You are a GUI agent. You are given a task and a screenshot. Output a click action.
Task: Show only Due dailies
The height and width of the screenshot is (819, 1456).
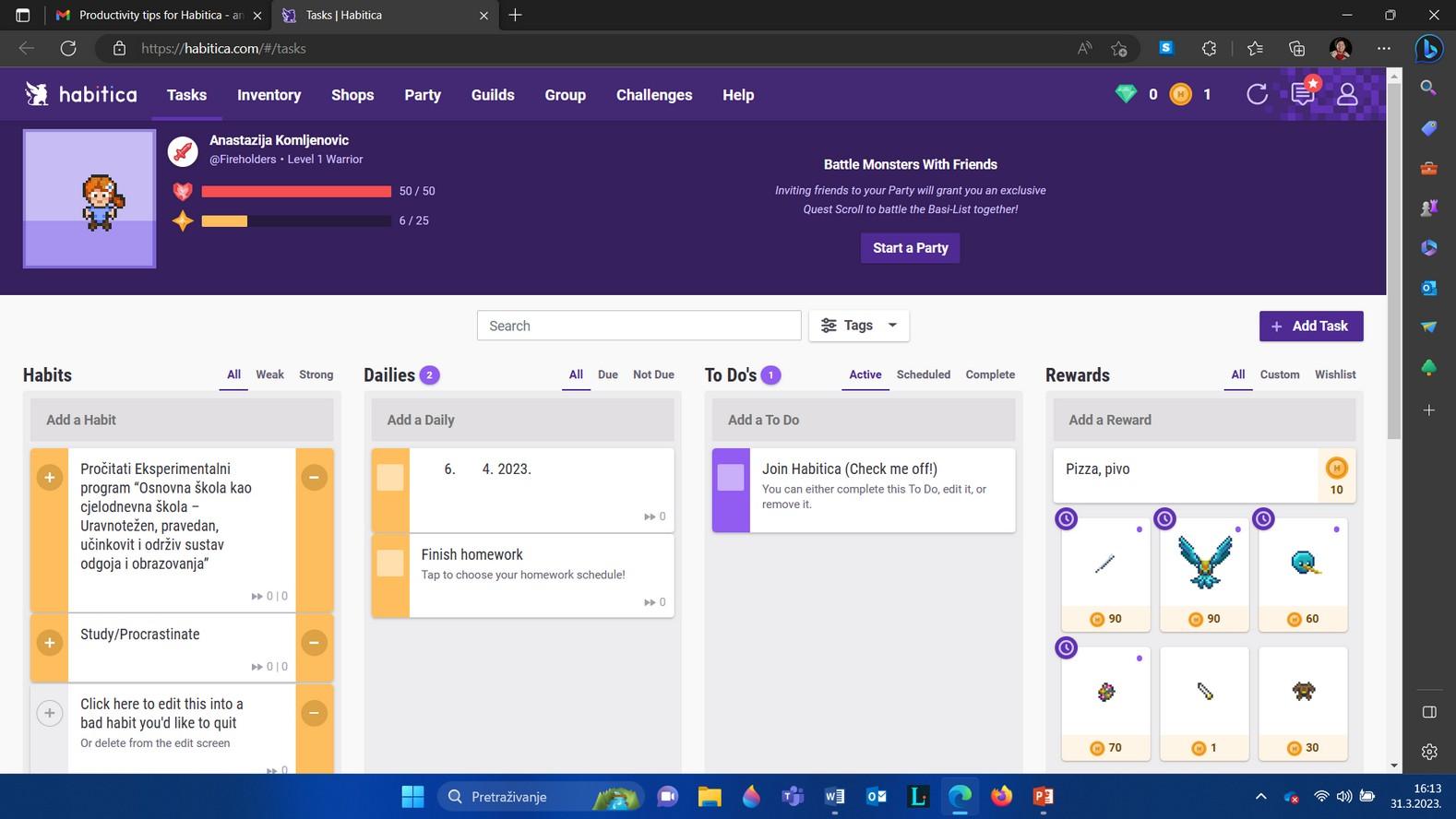point(607,374)
